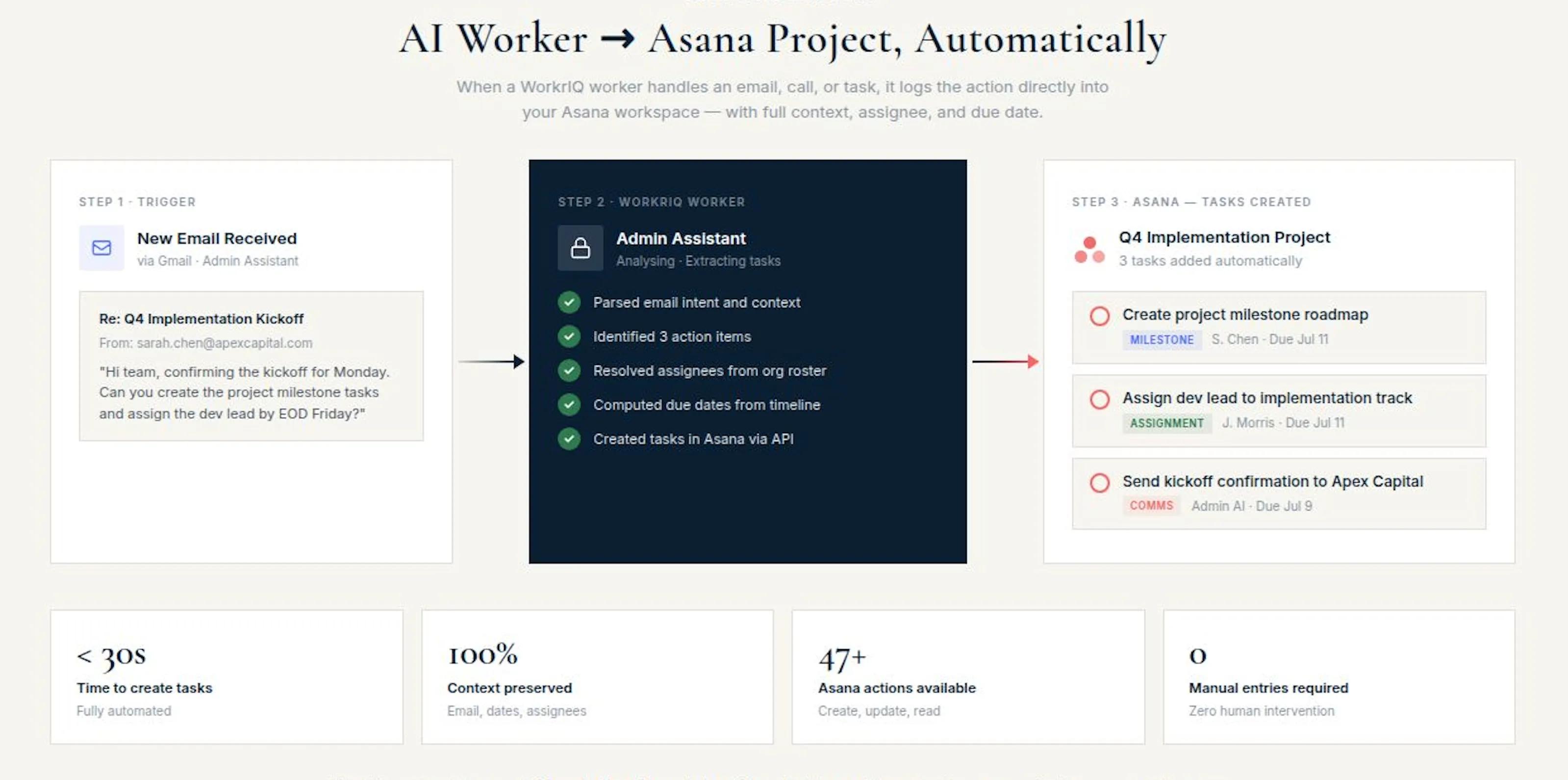The width and height of the screenshot is (1568, 780).
Task: Click the green check beside Created tasks in Asana
Action: [569, 439]
